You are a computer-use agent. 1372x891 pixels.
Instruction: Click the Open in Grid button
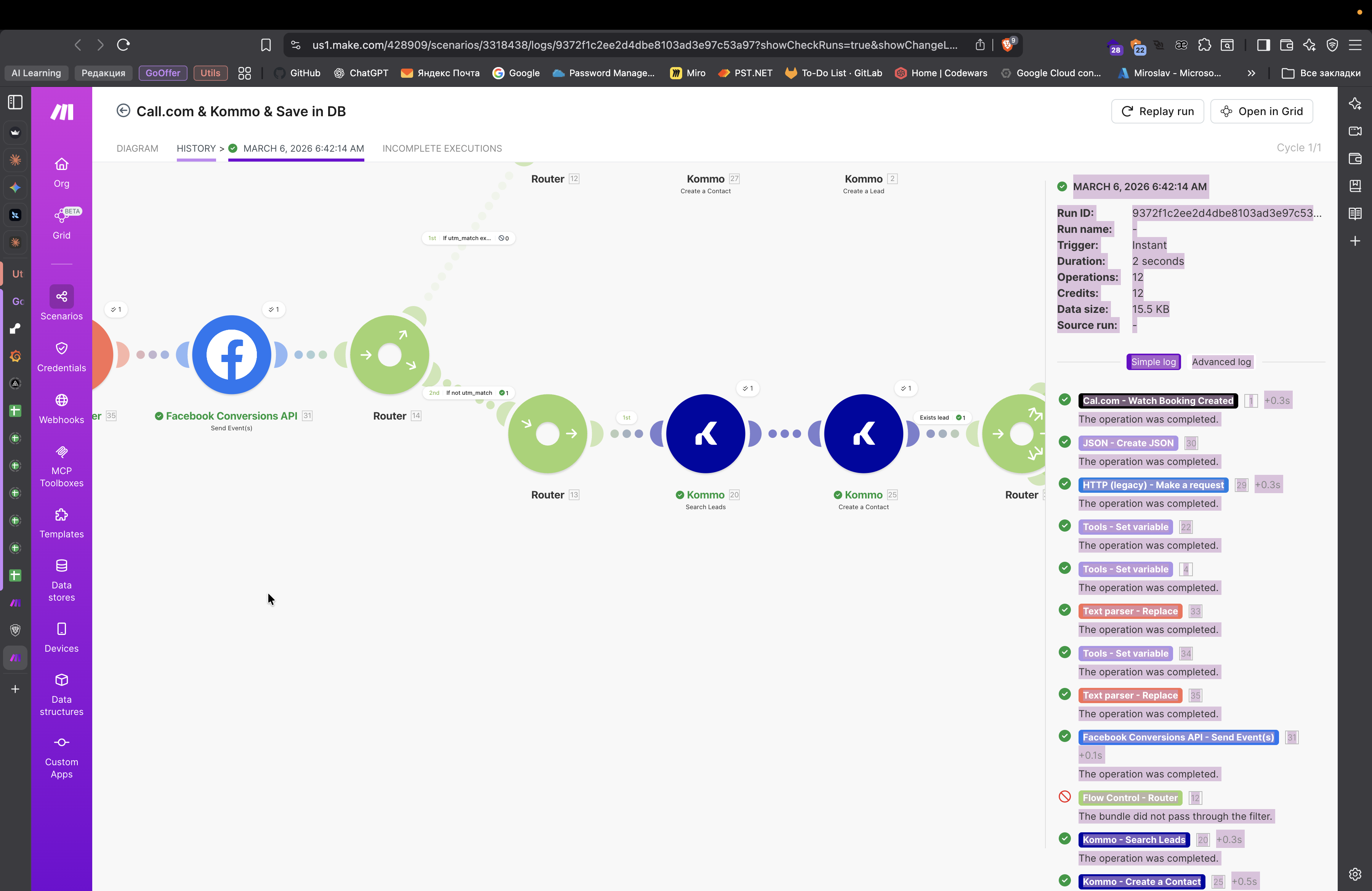coord(1261,111)
